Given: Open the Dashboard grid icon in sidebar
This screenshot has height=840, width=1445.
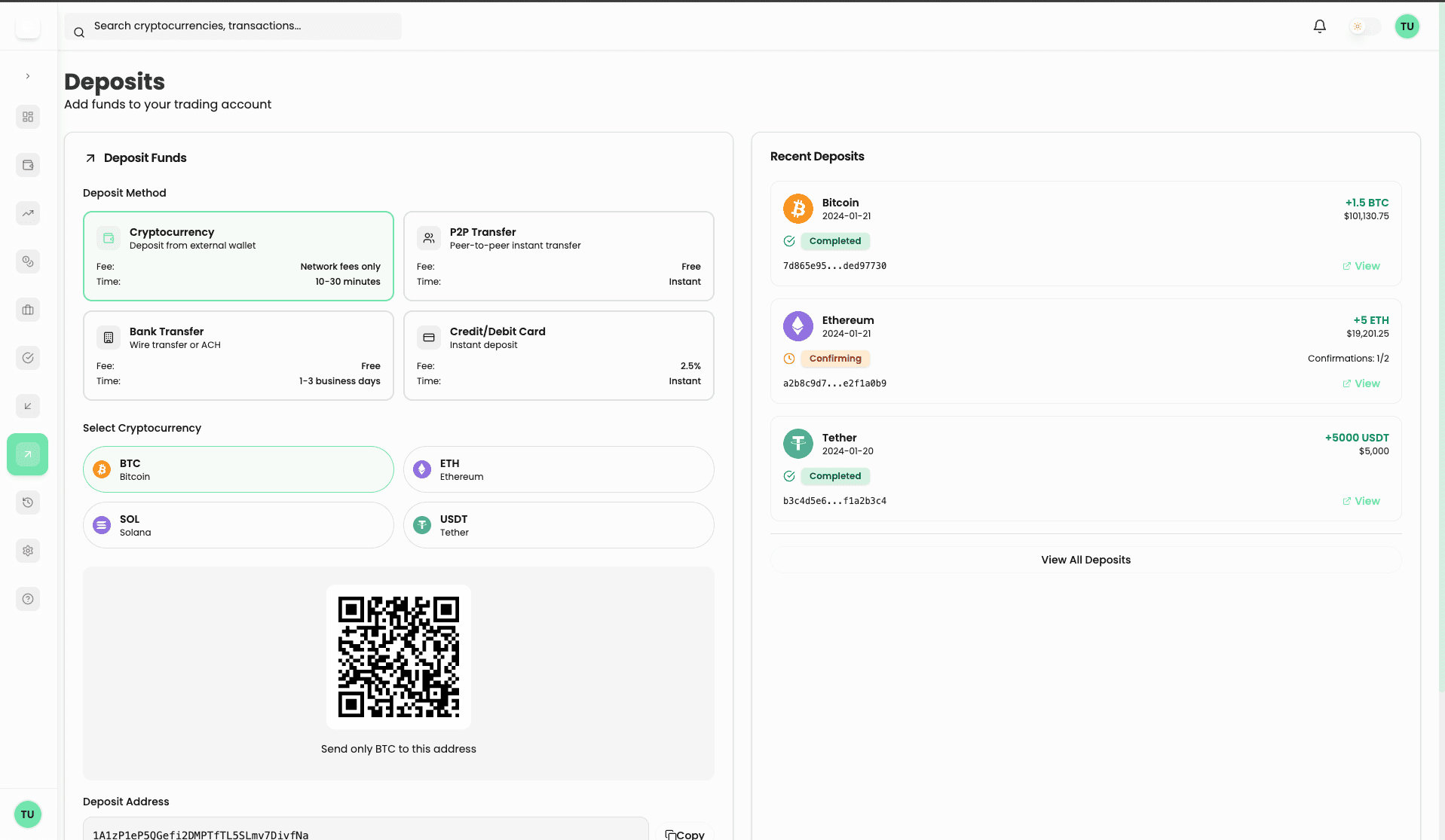Looking at the screenshot, I should coord(28,117).
